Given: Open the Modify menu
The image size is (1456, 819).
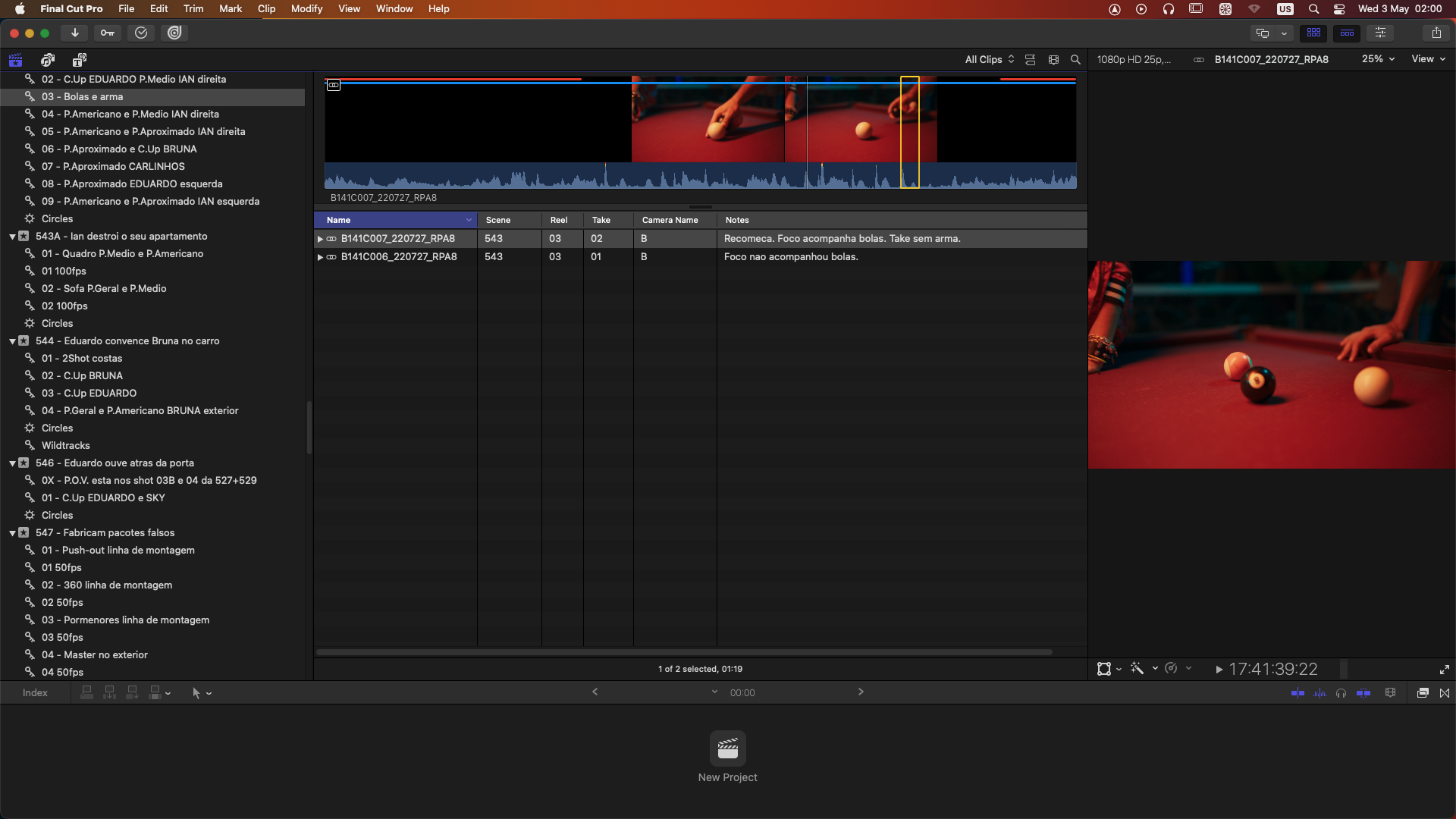Looking at the screenshot, I should [x=306, y=9].
